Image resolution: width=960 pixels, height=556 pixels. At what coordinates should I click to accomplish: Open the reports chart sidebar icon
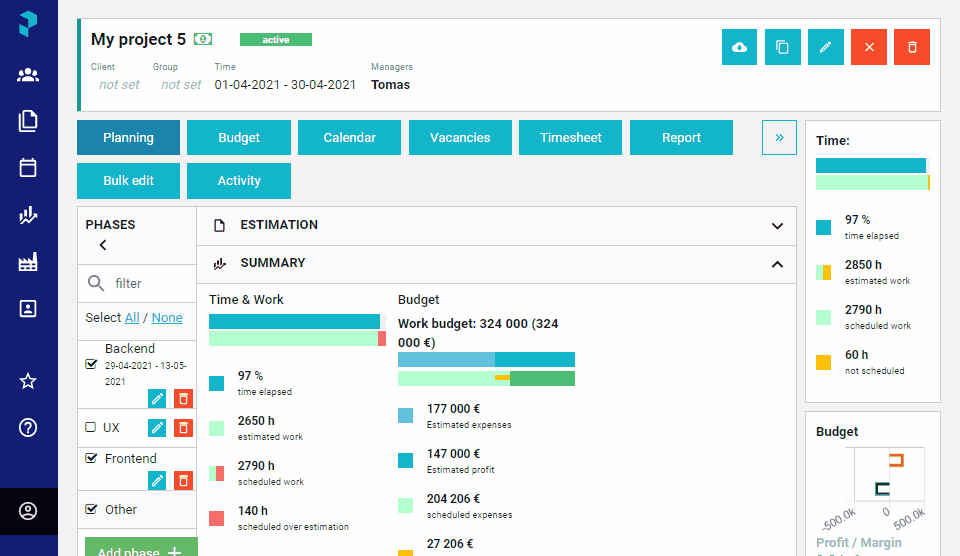click(x=28, y=215)
